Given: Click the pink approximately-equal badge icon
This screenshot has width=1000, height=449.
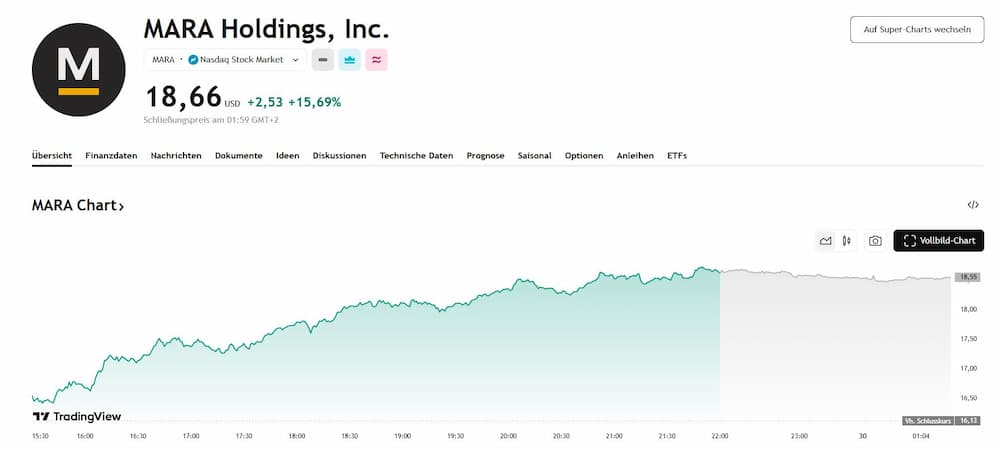Looking at the screenshot, I should [377, 60].
